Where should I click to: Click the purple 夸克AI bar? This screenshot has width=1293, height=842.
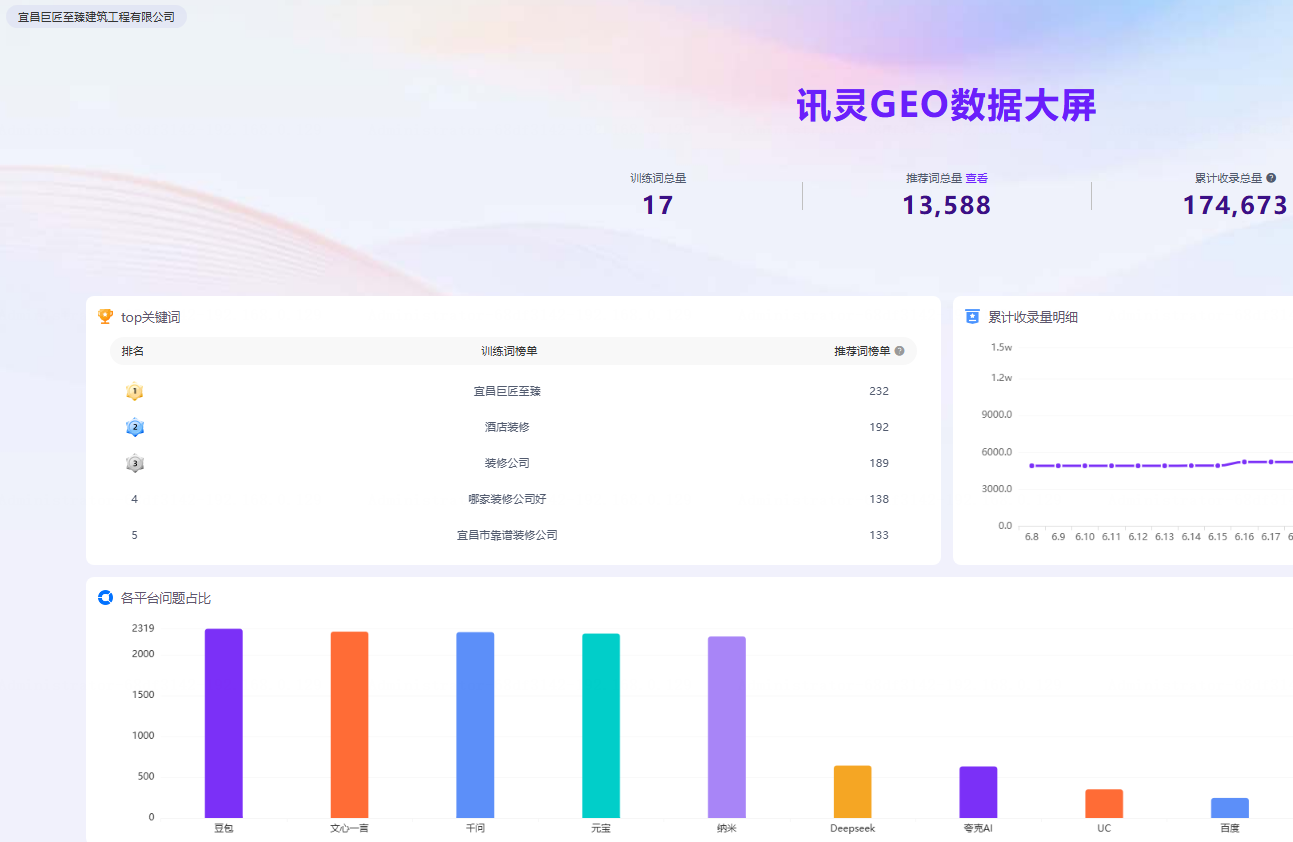point(978,792)
